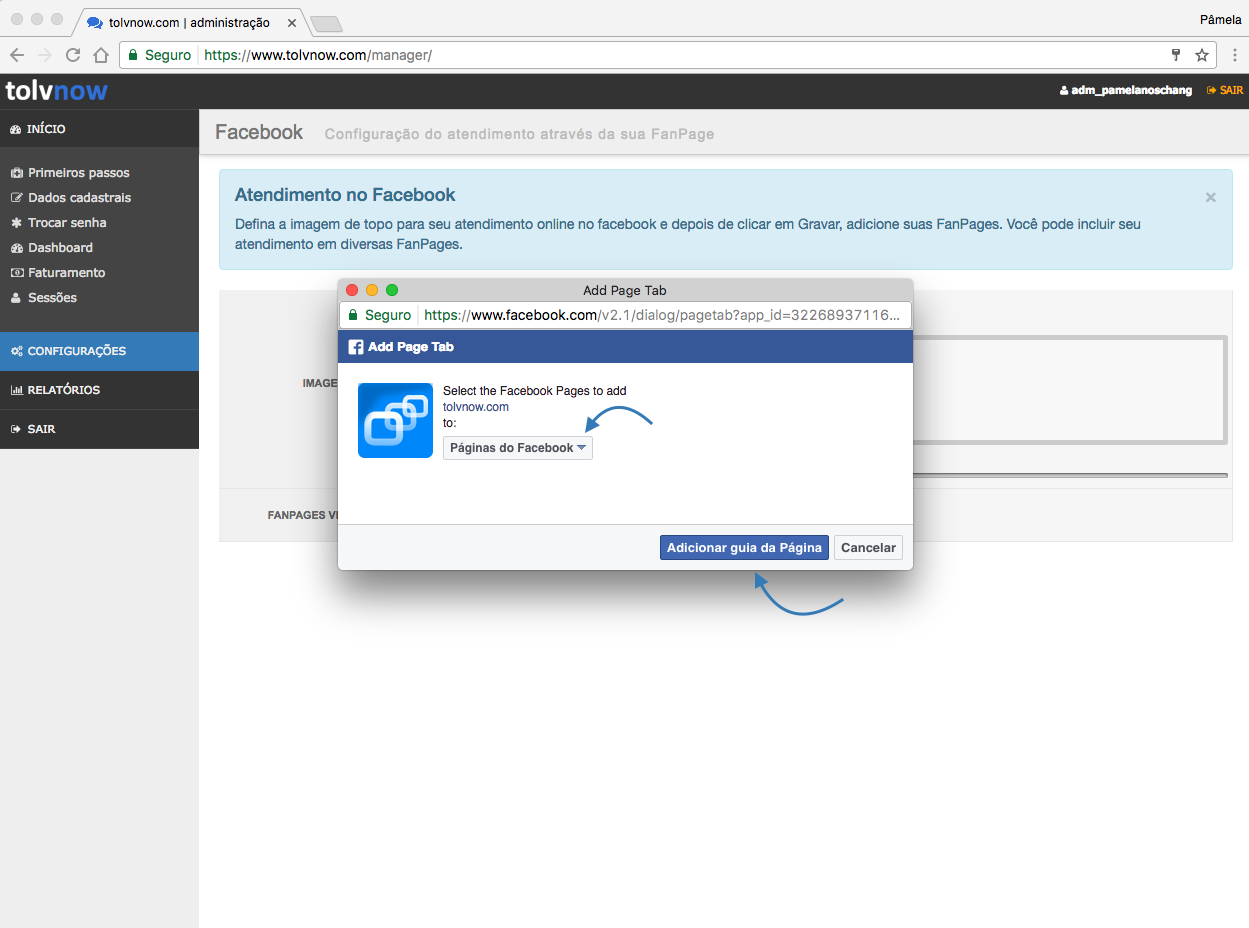Click the popup window address field
Screen dimensions: 1249x928
[625, 315]
